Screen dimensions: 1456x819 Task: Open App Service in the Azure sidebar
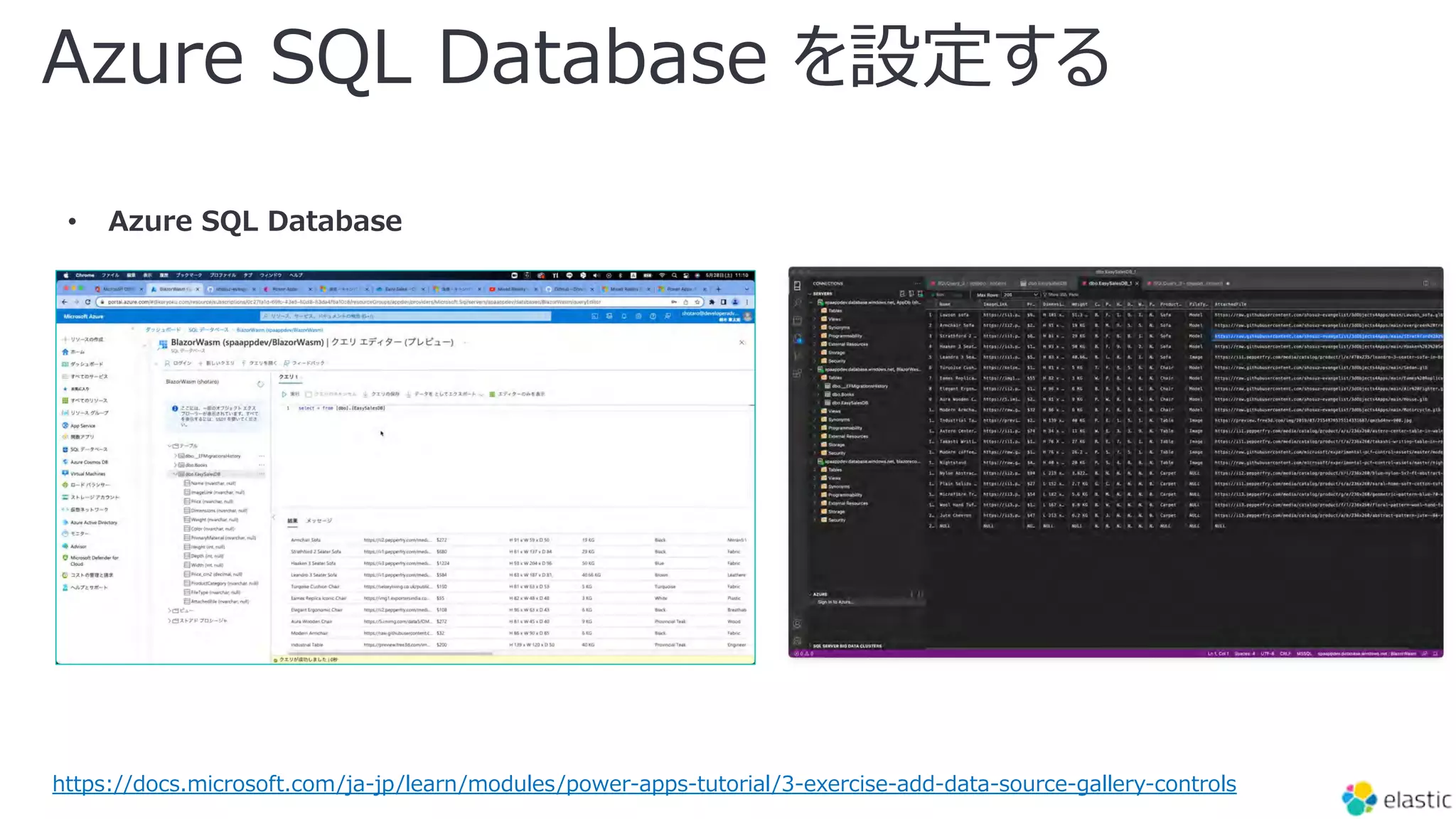pyautogui.click(x=79, y=425)
